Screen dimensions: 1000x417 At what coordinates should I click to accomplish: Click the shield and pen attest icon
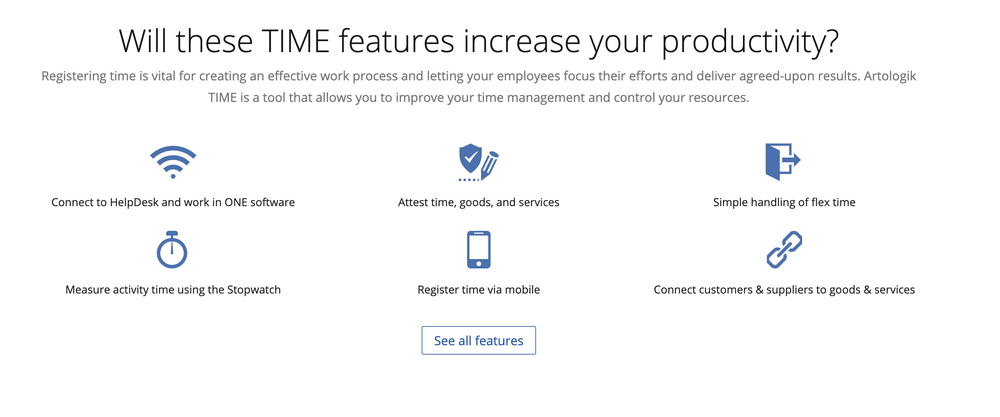(x=478, y=161)
